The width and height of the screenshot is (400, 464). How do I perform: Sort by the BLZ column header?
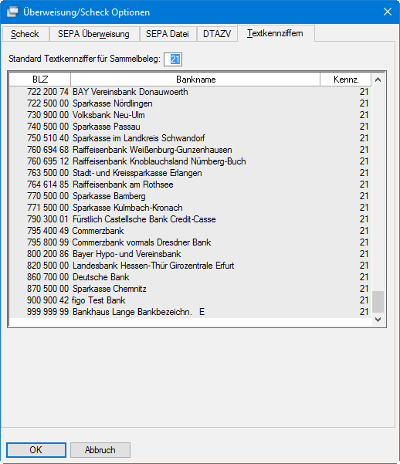(x=40, y=80)
